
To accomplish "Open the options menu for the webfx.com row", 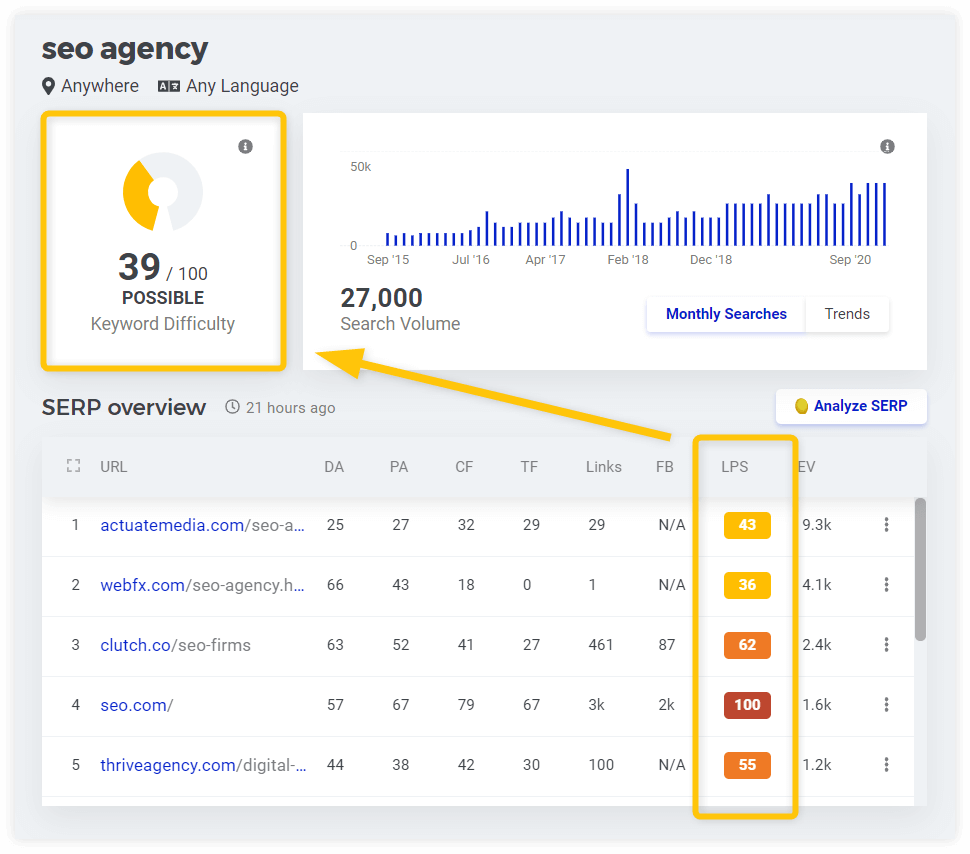I will (x=886, y=585).
